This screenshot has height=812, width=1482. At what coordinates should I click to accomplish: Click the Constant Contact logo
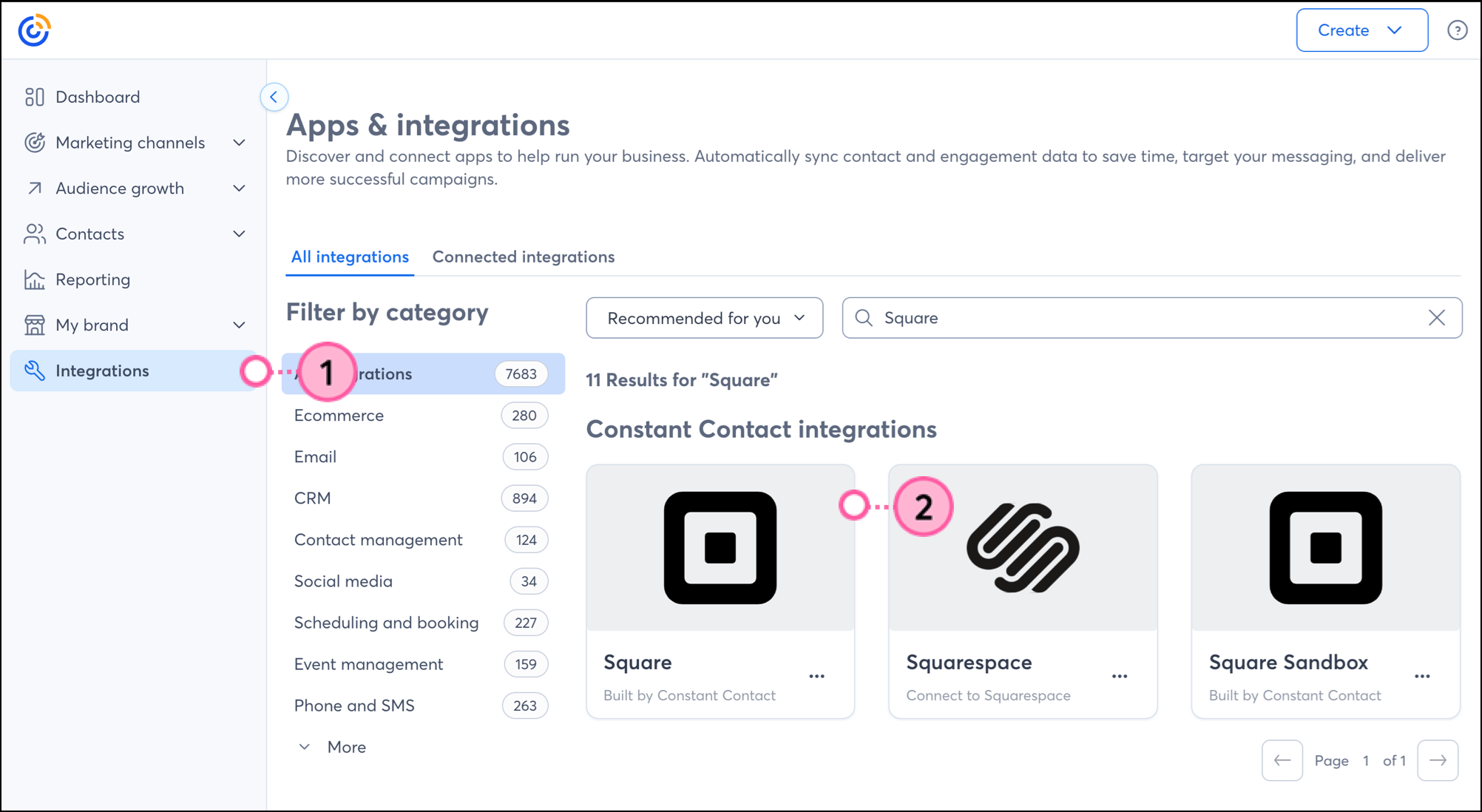coord(34,30)
